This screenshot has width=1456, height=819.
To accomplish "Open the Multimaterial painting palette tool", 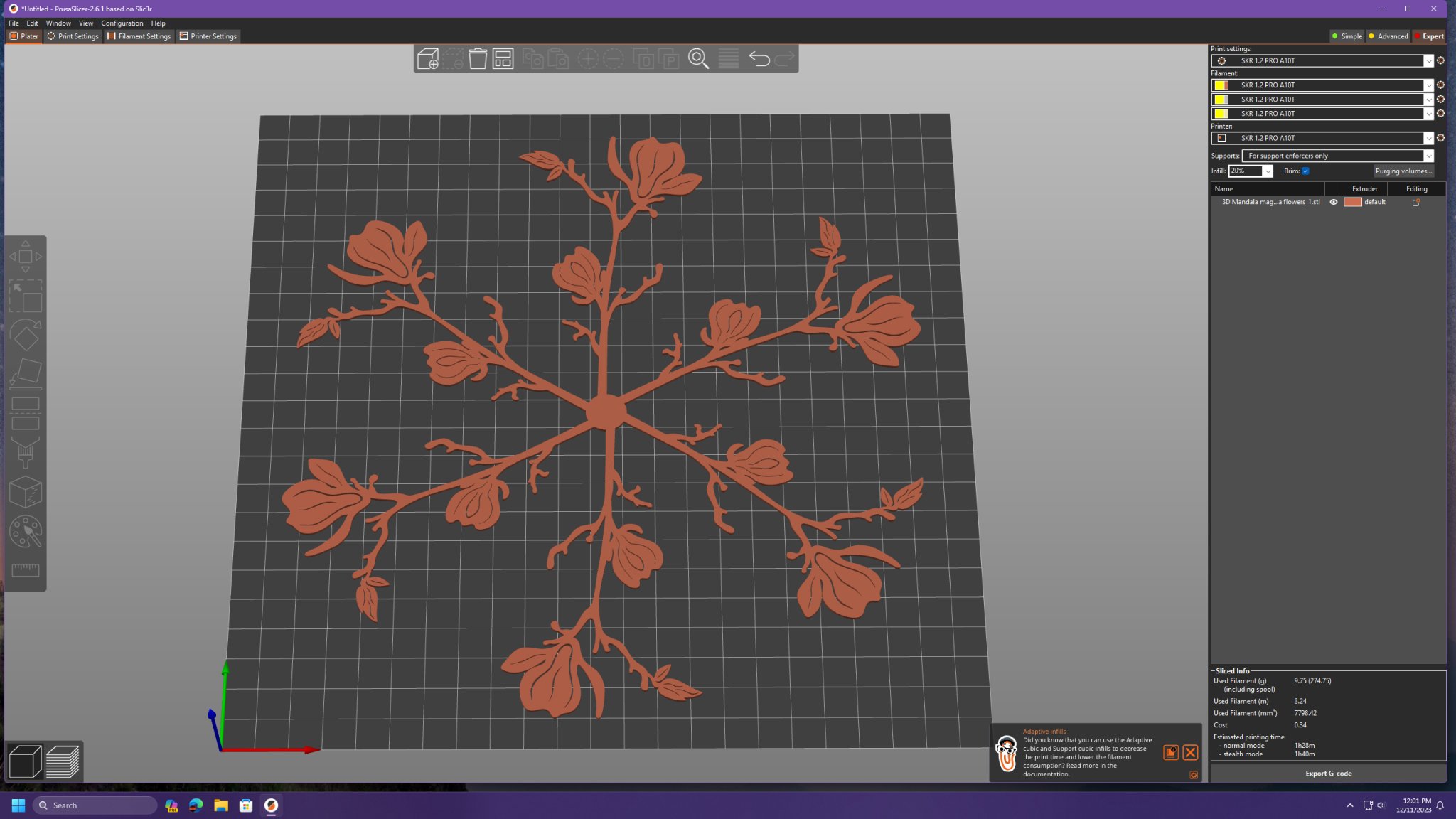I will 26,531.
